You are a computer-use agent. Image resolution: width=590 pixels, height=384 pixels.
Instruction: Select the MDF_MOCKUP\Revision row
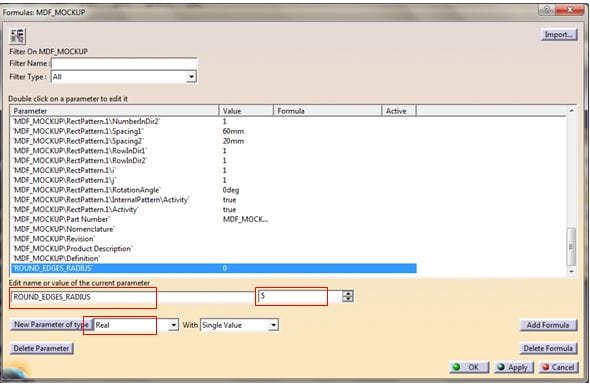213,239
